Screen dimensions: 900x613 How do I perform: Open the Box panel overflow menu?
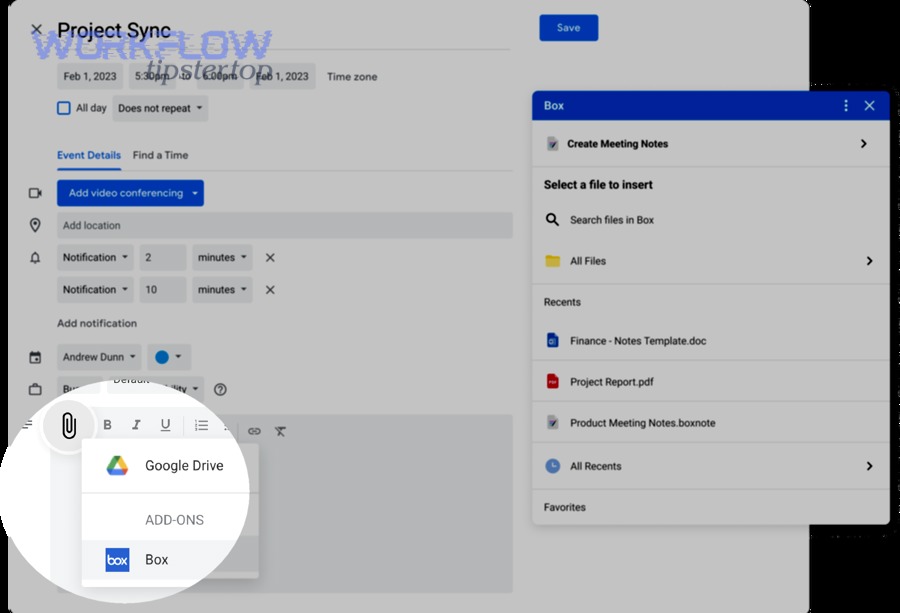[845, 105]
